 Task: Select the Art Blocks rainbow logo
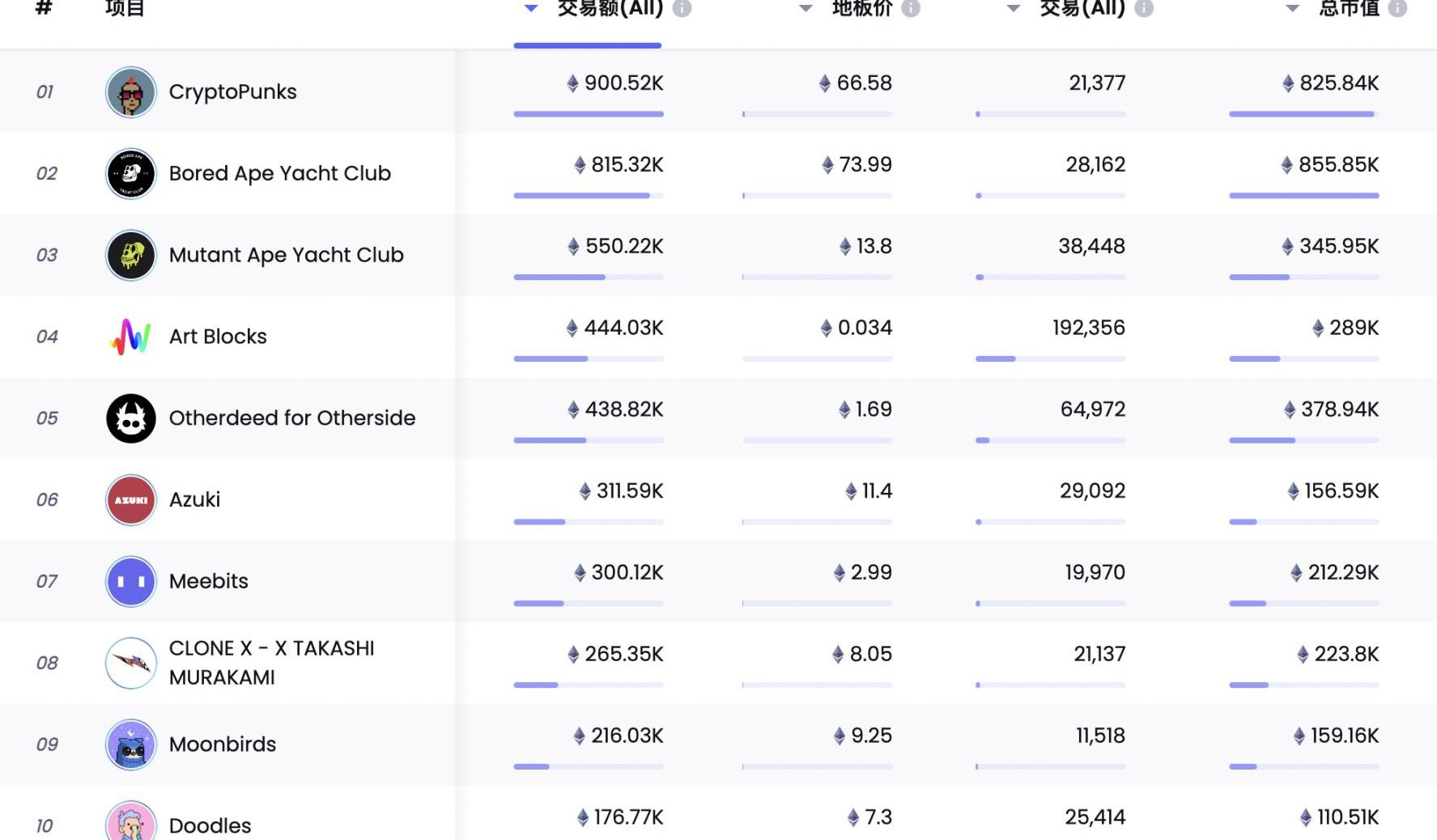point(130,337)
